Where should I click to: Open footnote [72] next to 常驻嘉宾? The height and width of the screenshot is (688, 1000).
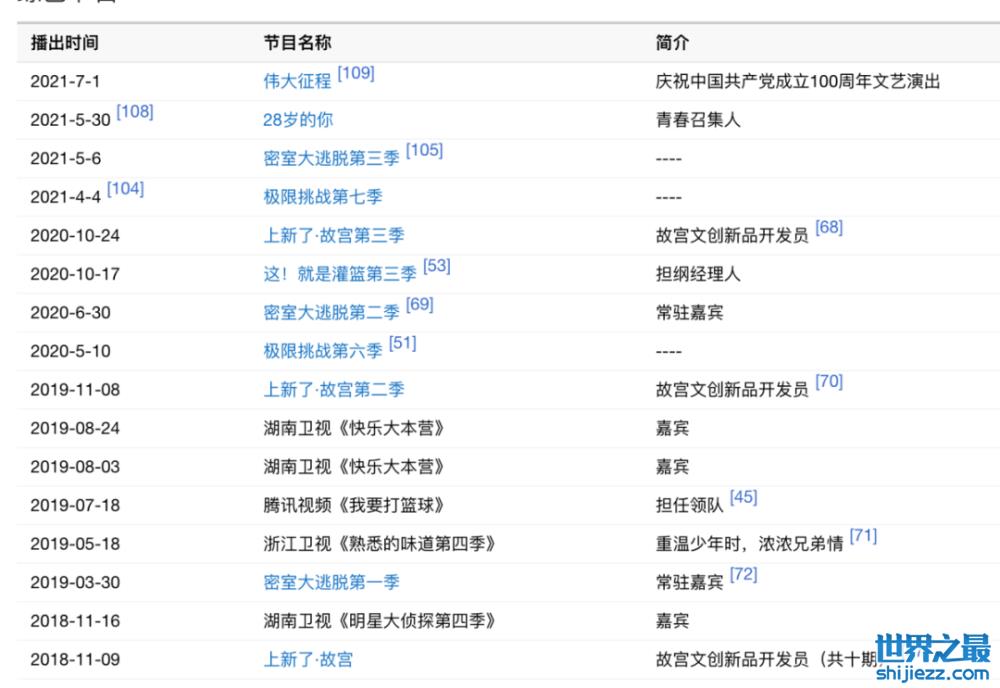743,574
